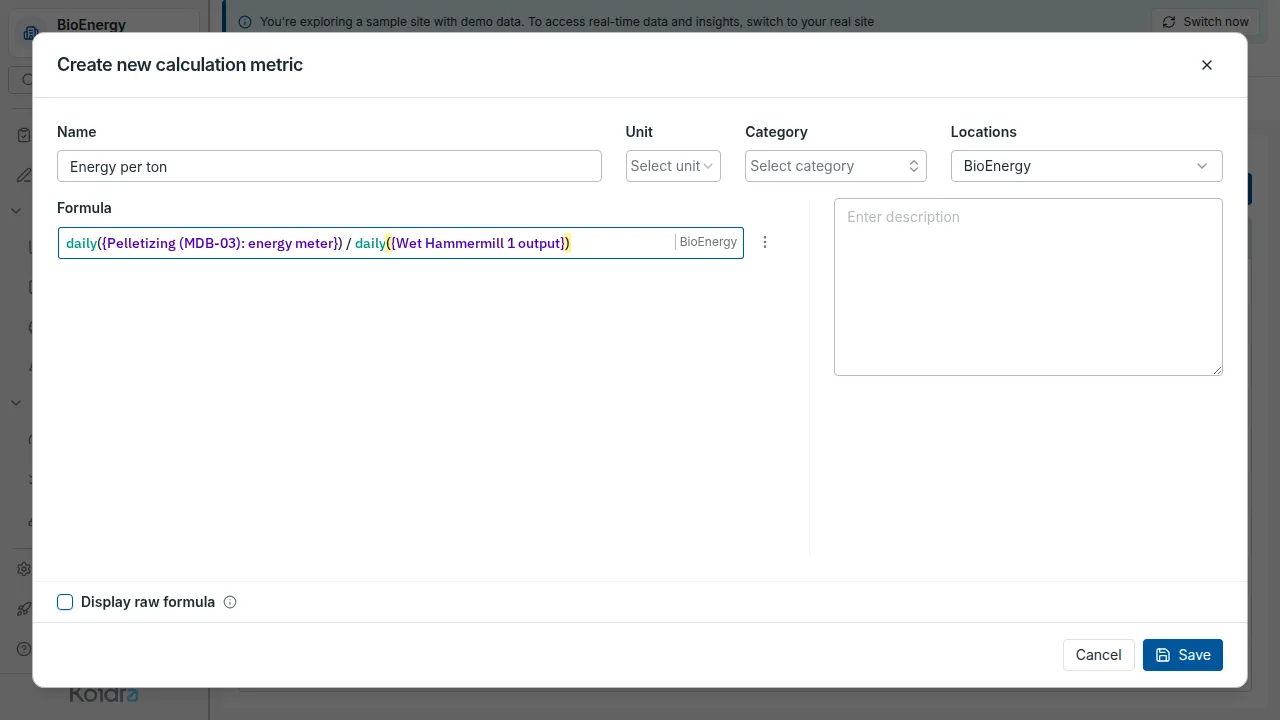1280x720 pixels.
Task: Open the Select category dropdown
Action: (836, 166)
